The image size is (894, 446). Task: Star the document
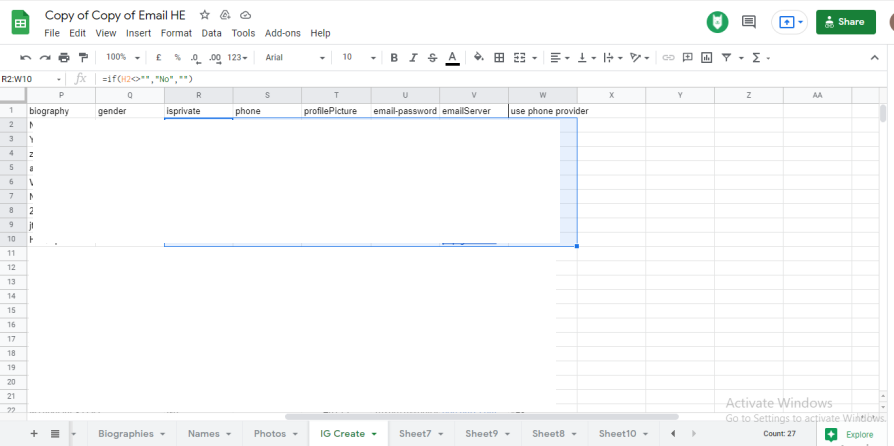click(205, 15)
